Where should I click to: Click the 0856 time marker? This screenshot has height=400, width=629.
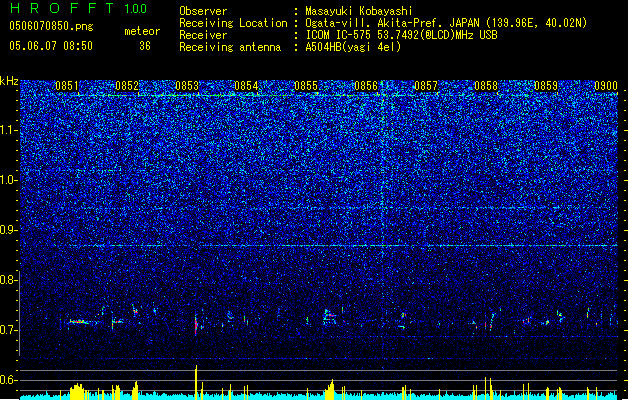pyautogui.click(x=366, y=86)
